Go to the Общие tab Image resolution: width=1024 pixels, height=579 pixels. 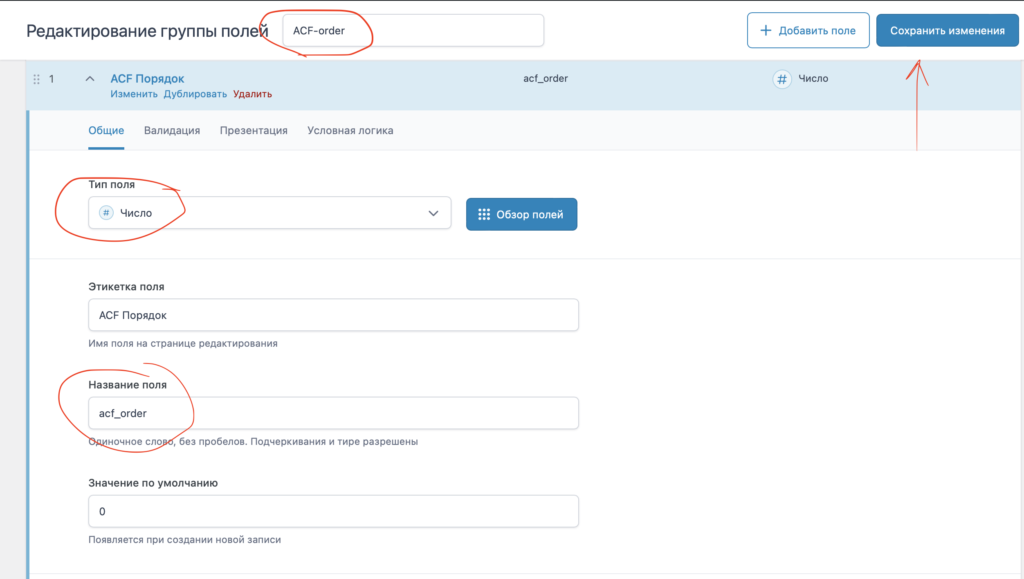(x=106, y=130)
